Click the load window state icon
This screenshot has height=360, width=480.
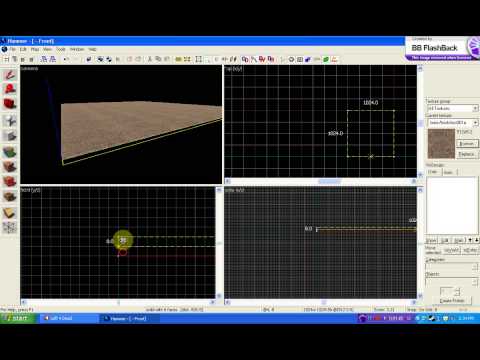click(x=44, y=59)
